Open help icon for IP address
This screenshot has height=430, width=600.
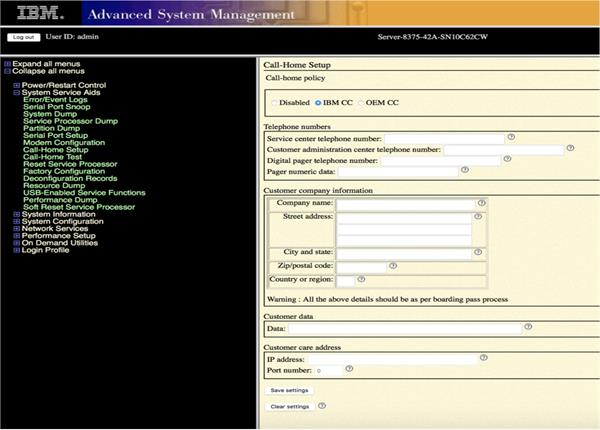click(484, 357)
